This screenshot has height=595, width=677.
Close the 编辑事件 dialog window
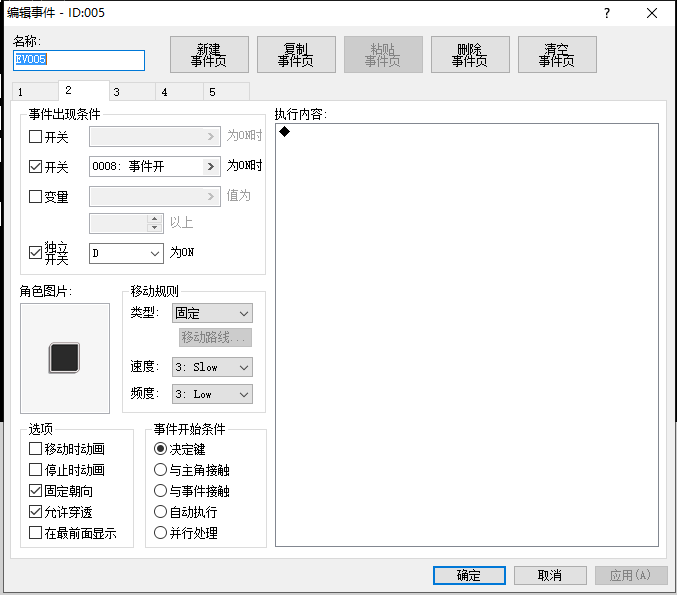(x=652, y=13)
